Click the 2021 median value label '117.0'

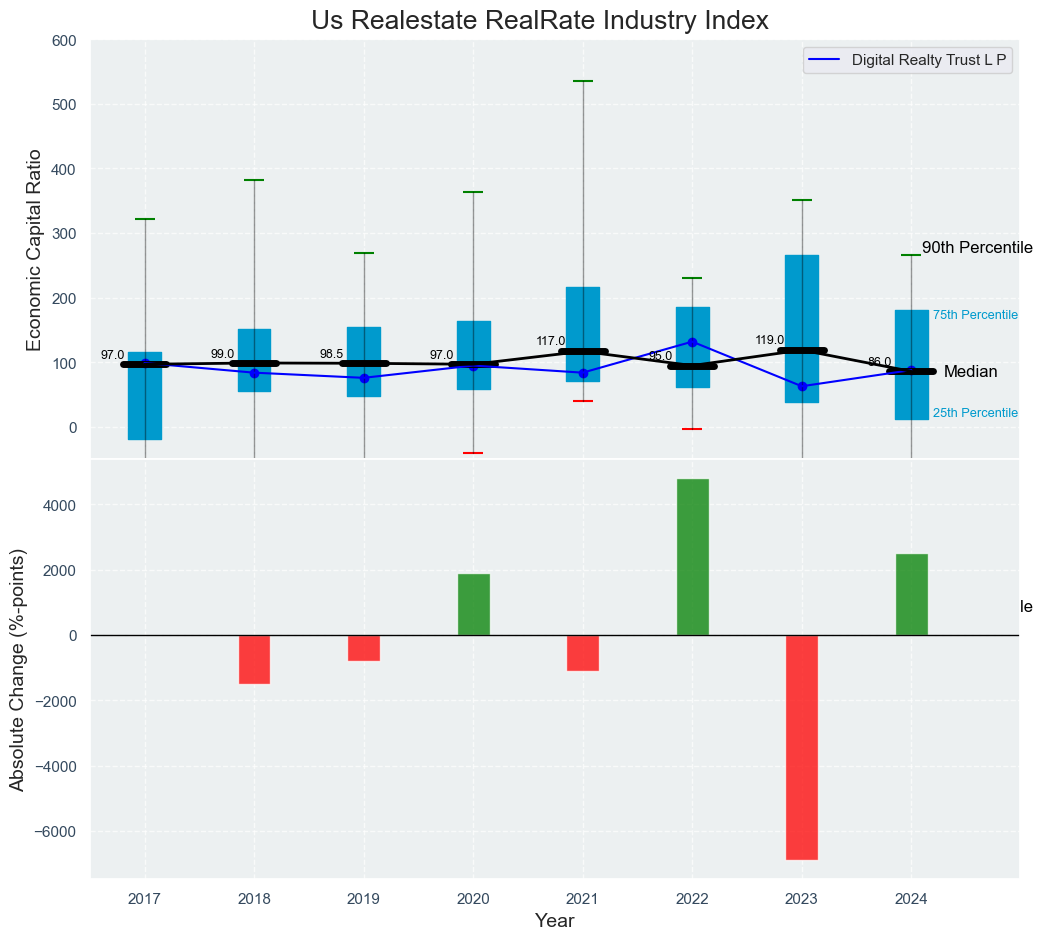[550, 341]
